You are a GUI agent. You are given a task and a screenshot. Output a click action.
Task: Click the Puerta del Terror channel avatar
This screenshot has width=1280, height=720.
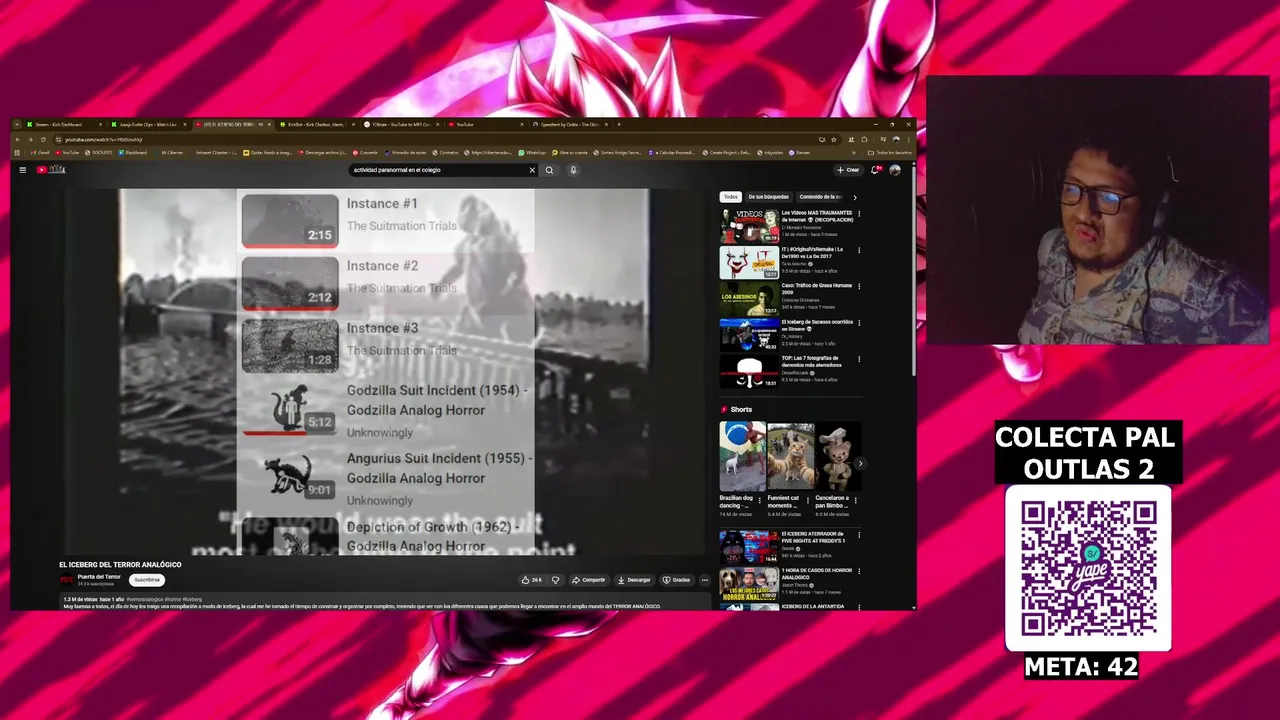[67, 580]
